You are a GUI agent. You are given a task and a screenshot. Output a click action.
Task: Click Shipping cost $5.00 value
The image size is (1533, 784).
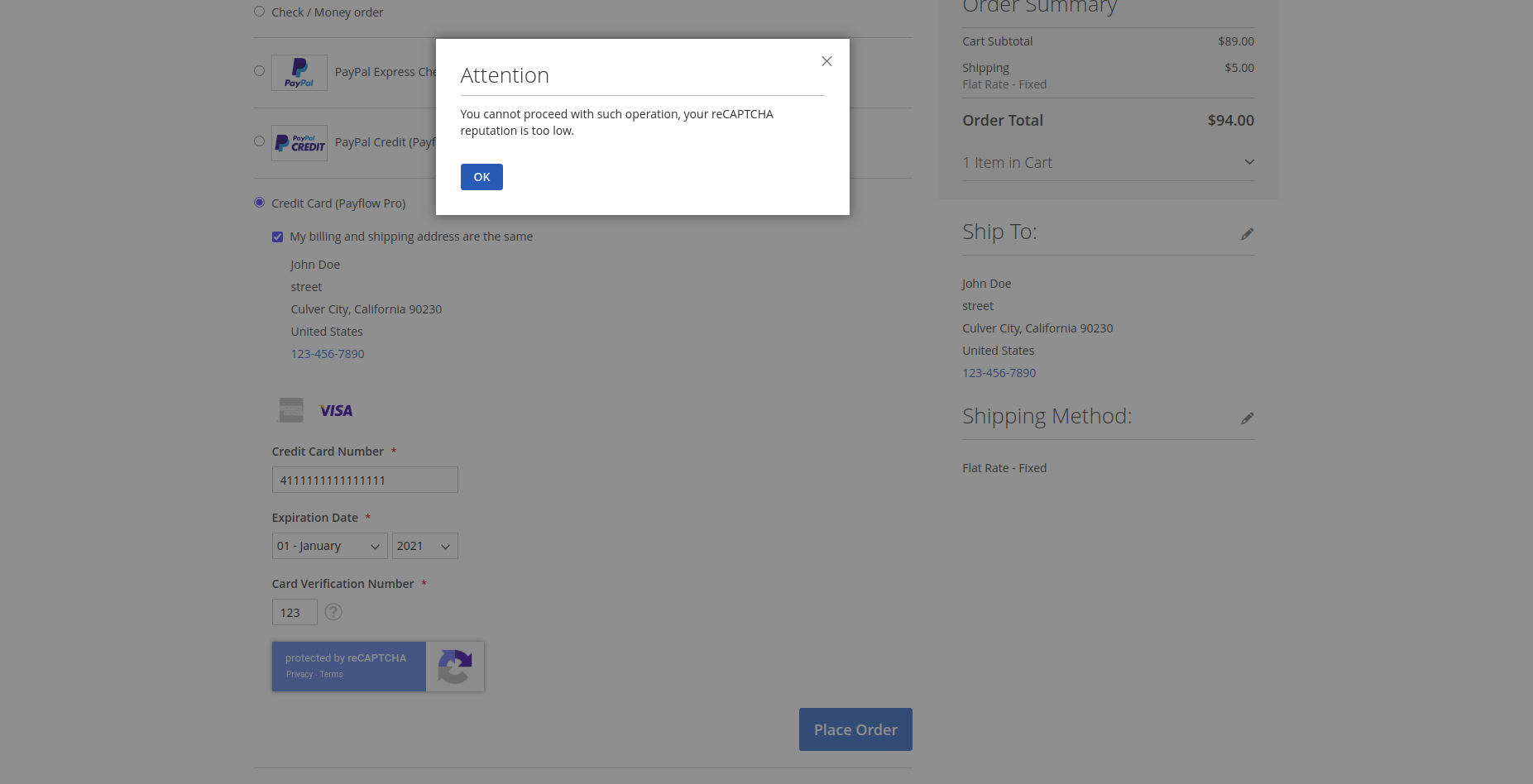[x=1239, y=68]
